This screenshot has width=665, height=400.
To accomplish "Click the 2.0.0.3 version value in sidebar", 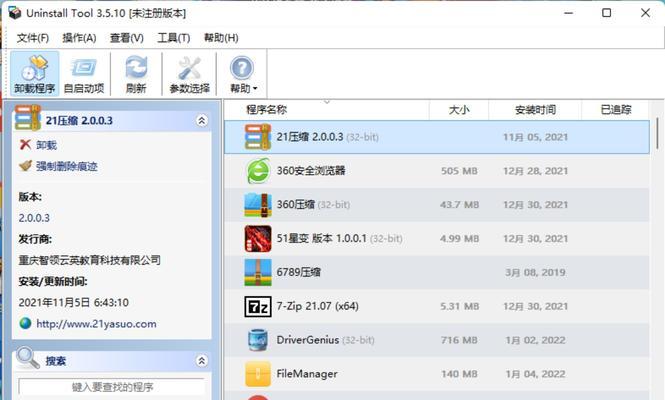I will tap(34, 218).
